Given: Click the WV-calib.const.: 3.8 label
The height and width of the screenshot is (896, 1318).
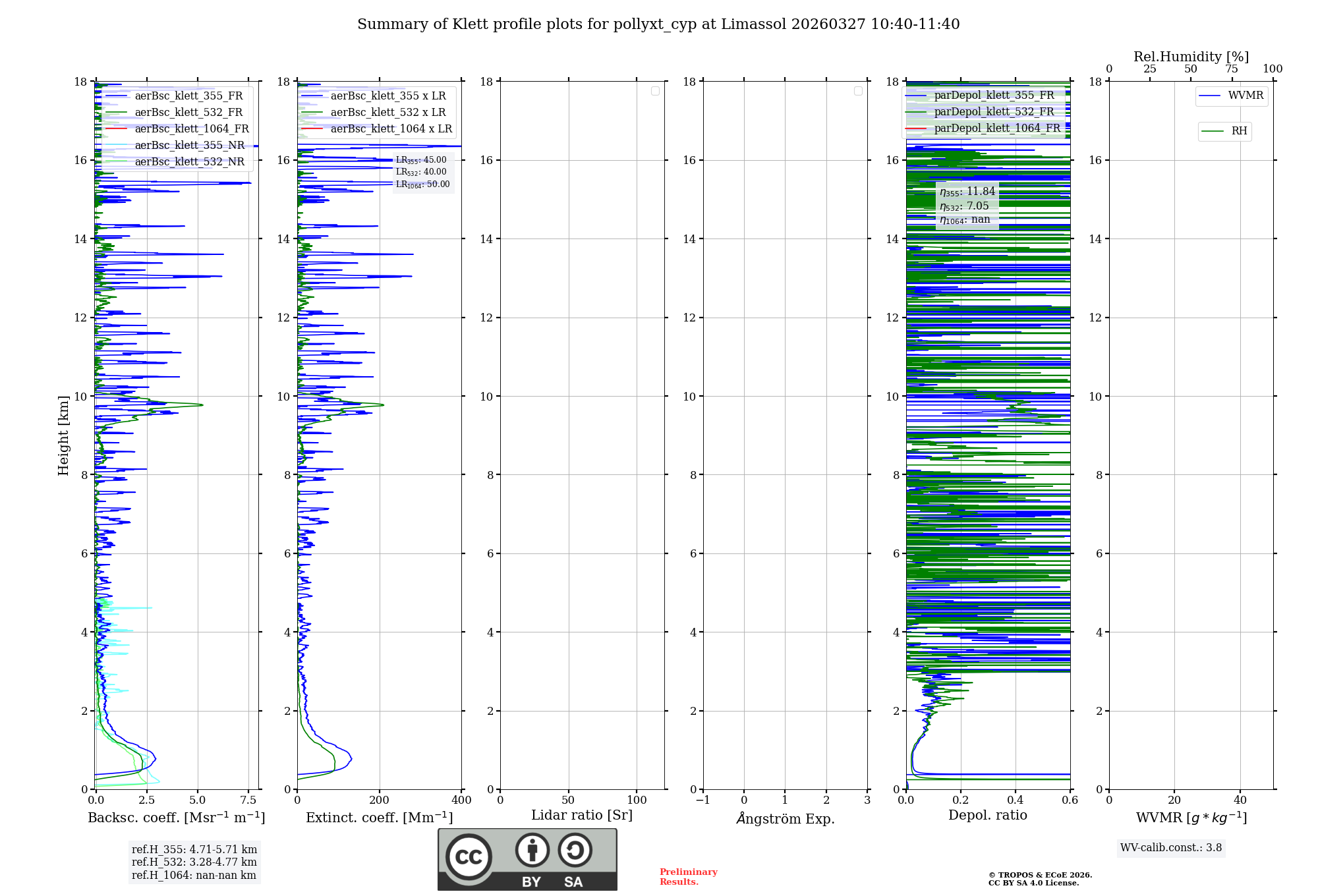Looking at the screenshot, I should 1170,848.
